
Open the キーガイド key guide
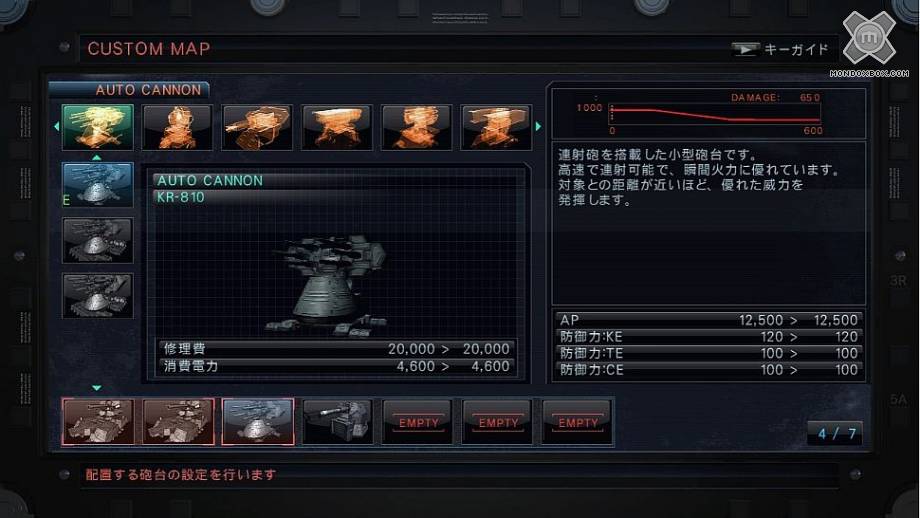click(x=779, y=49)
